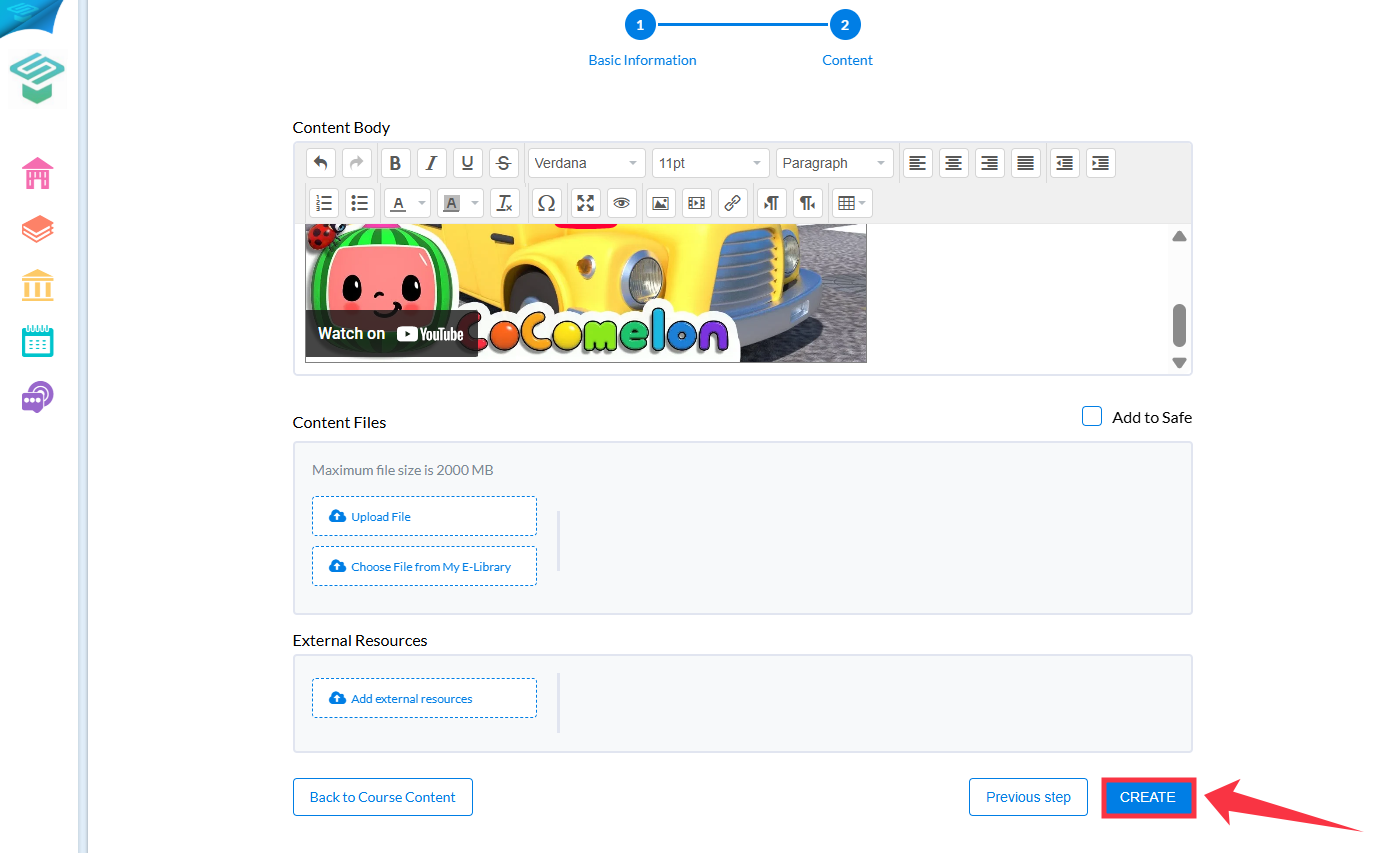
Task: Toggle bold formatting
Action: tap(395, 163)
